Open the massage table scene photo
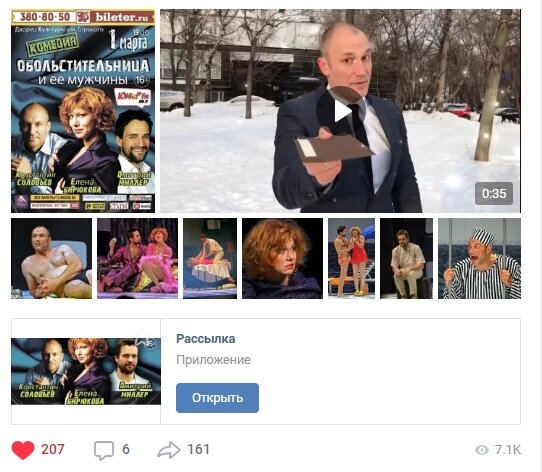Viewport: 542px width, 472px height. click(210, 258)
